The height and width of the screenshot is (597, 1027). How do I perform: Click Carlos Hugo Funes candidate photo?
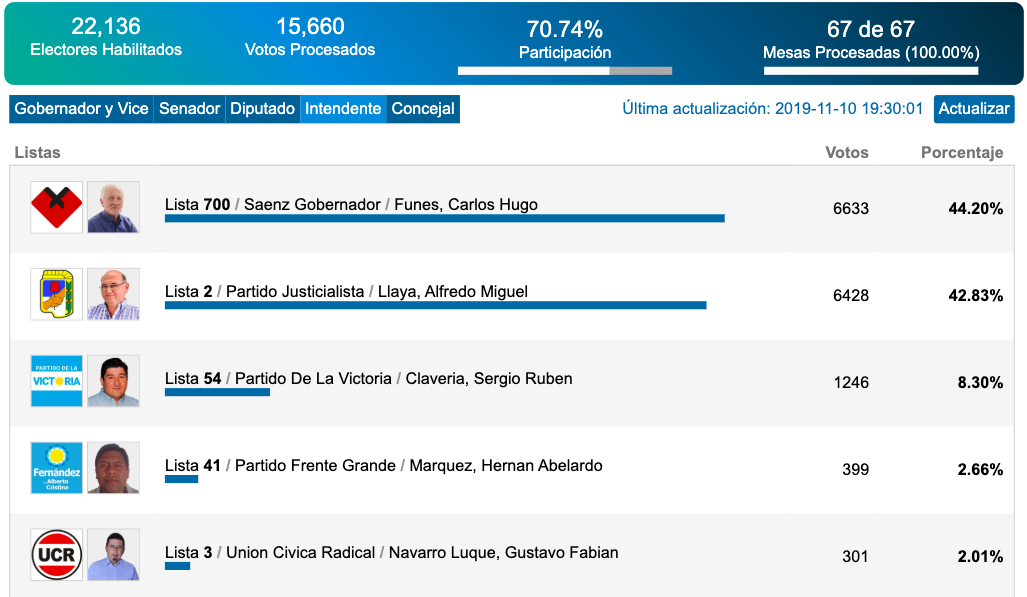113,207
